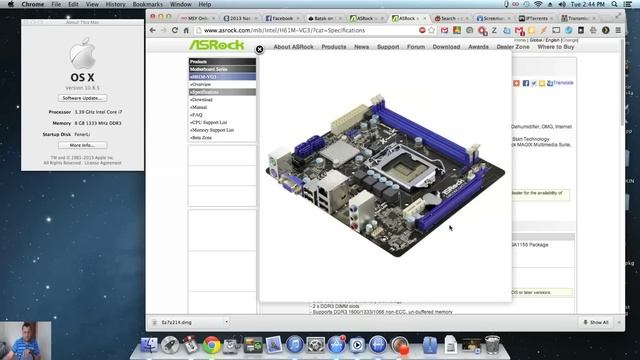Image resolution: width=640 pixels, height=360 pixels.
Task: Open Spotlight search magnifier
Action: coord(614,4)
